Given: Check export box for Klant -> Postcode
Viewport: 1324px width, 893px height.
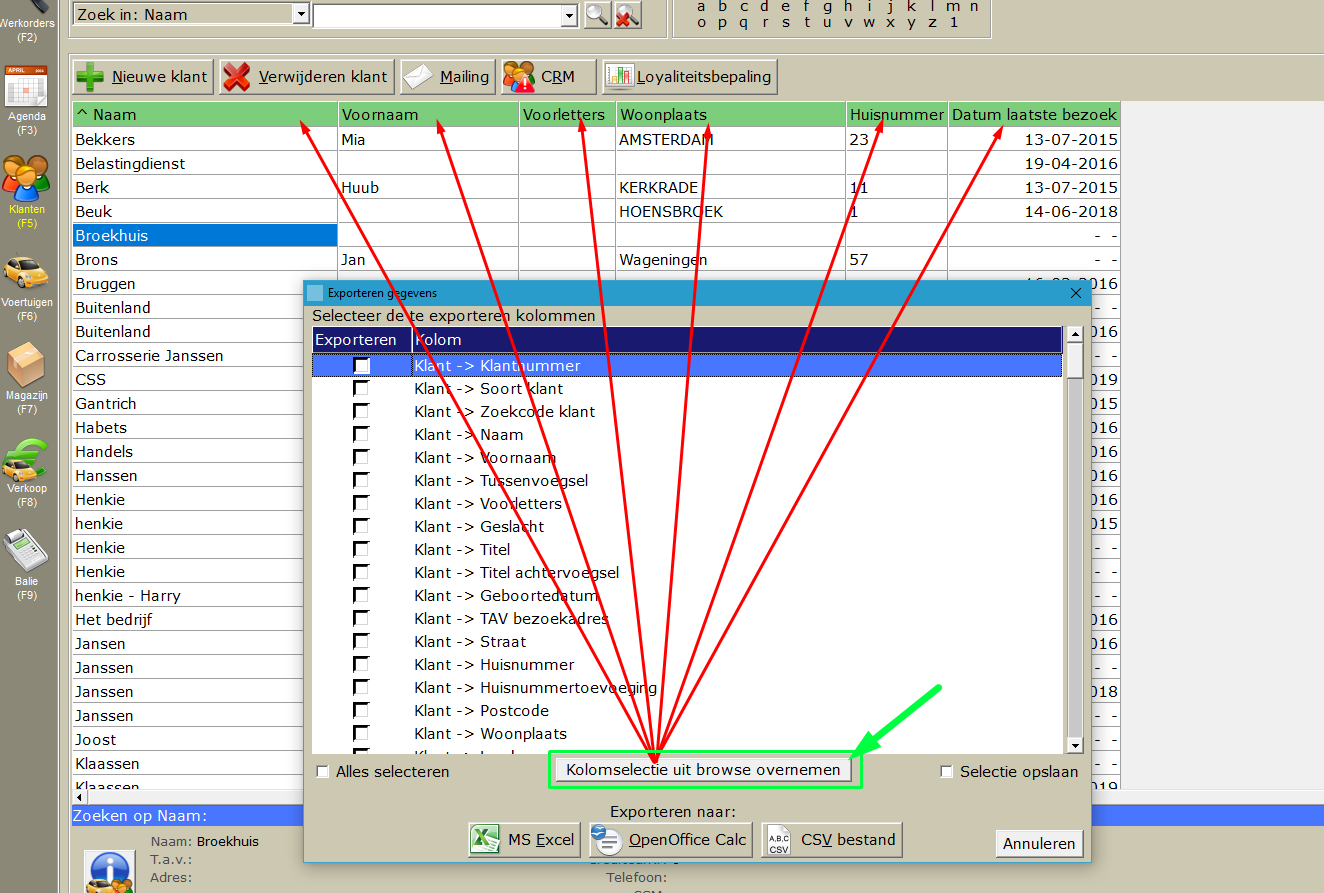Looking at the screenshot, I should click(x=361, y=711).
